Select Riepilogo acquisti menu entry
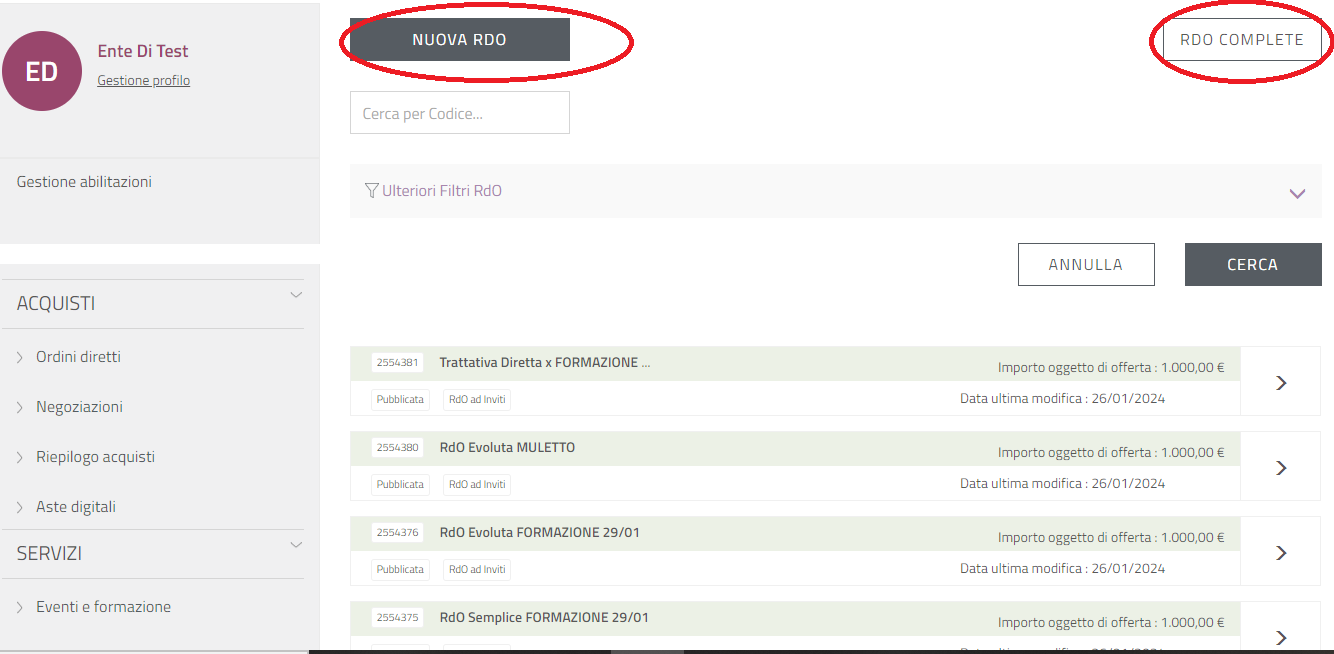The image size is (1334, 654). [95, 457]
